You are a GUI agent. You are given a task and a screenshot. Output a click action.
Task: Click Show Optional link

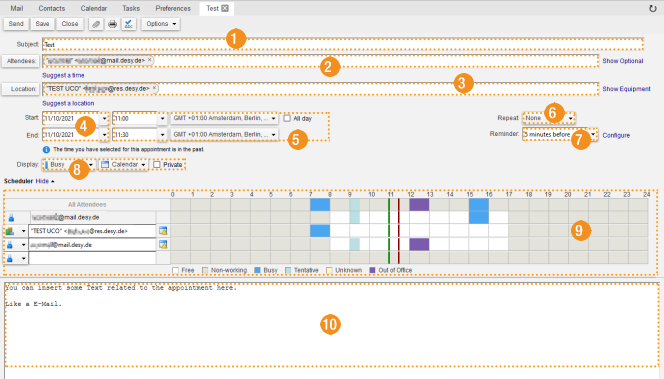click(622, 61)
